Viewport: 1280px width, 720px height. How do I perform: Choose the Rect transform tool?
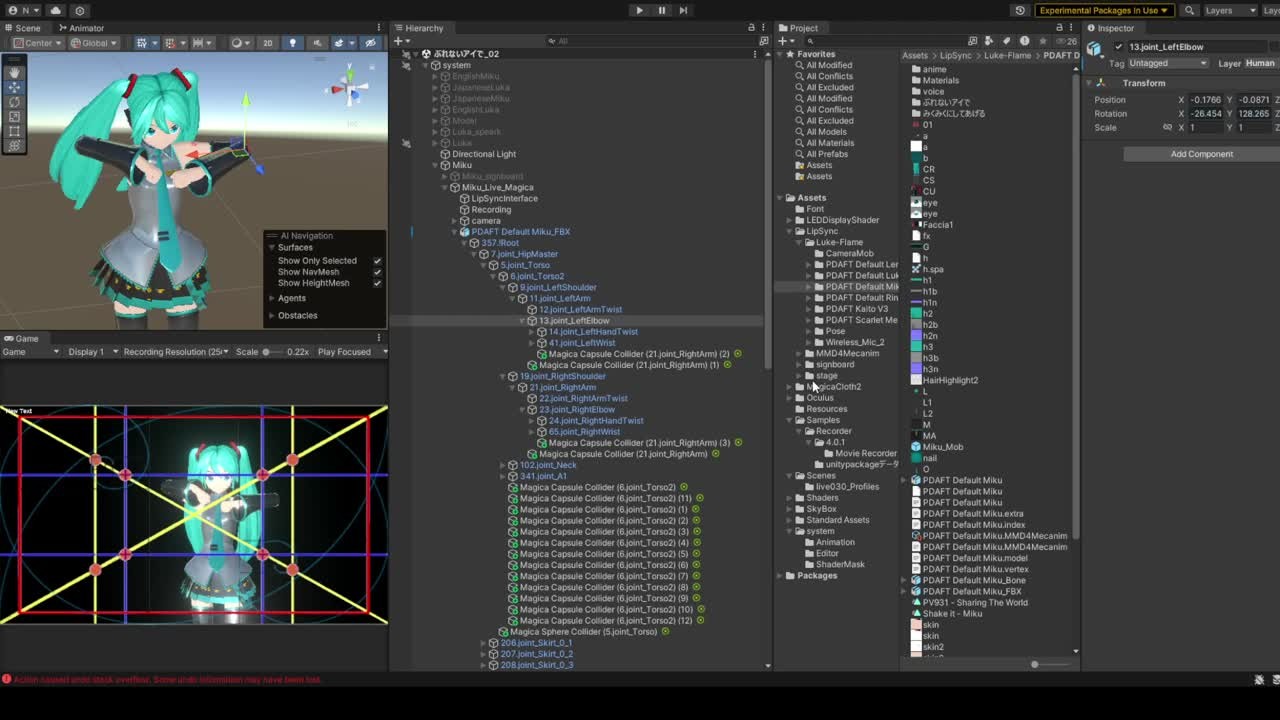14,131
